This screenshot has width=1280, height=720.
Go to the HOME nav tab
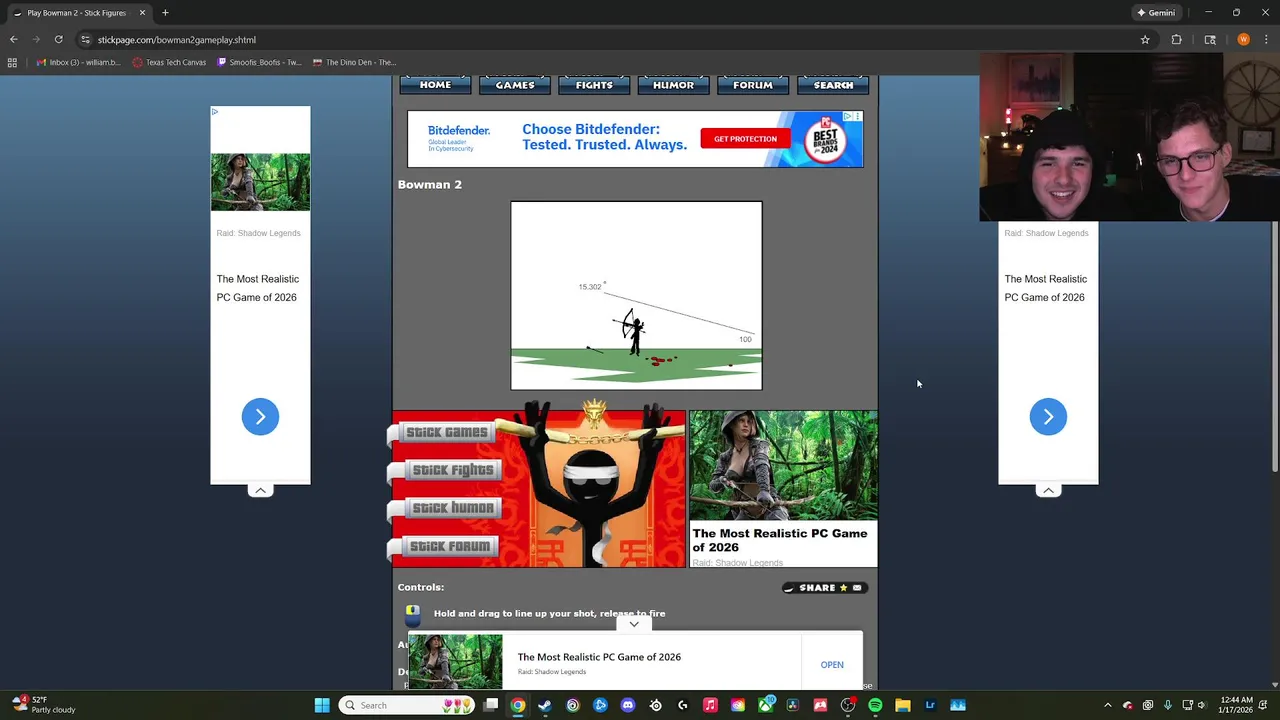[x=435, y=85]
